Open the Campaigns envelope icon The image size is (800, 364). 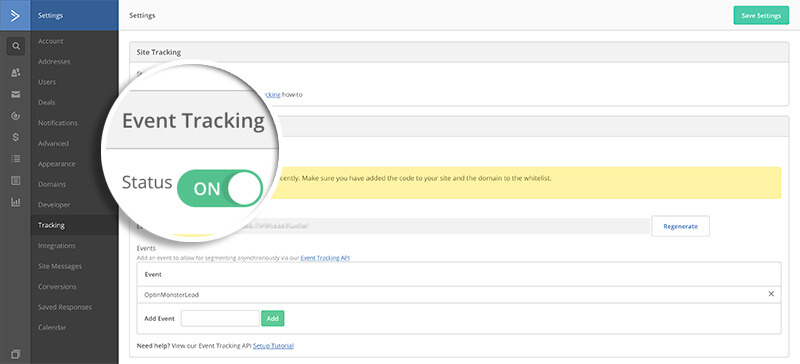(x=16, y=94)
